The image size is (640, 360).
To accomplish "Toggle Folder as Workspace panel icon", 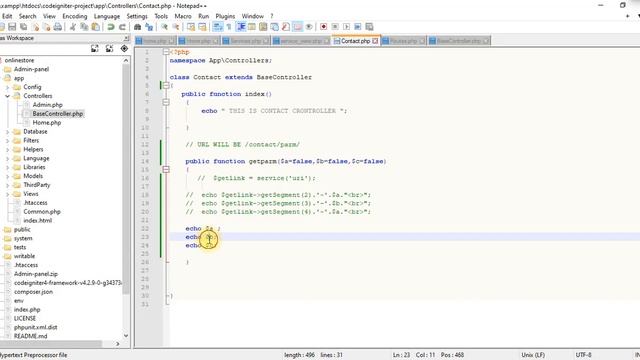I will click(298, 27).
